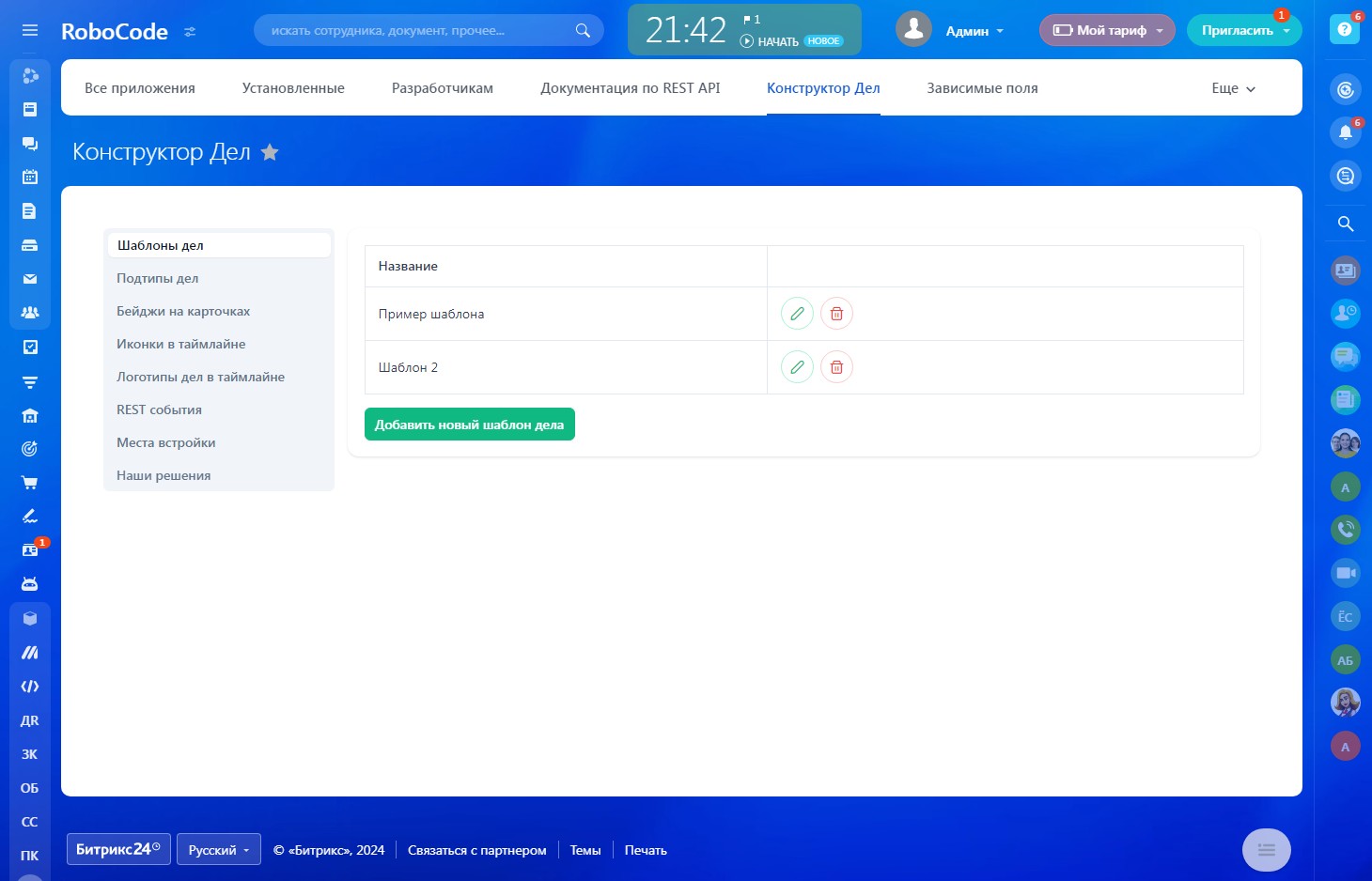1372x881 pixels.
Task: Switch to Зависимые поля tab
Action: pyautogui.click(x=982, y=88)
